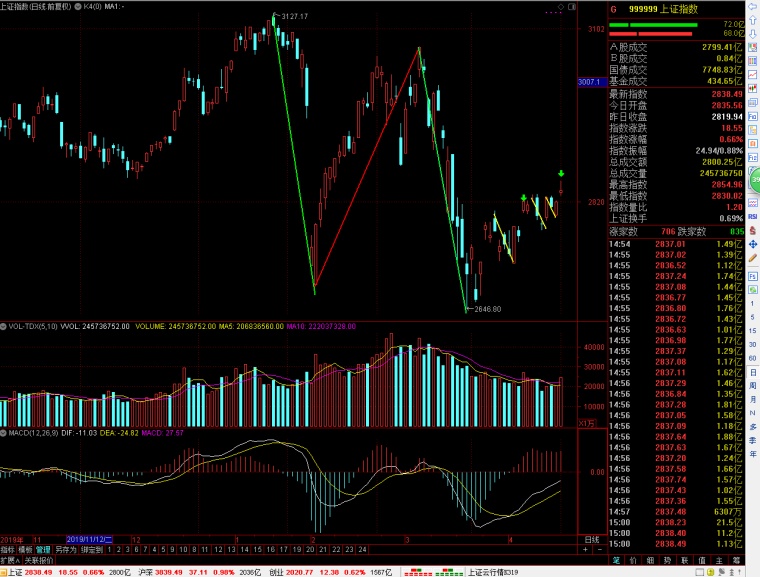Viewport: 760px width, 577px height.
Task: Click the 2019/11/12 date marker on time axis
Action: click(89, 539)
